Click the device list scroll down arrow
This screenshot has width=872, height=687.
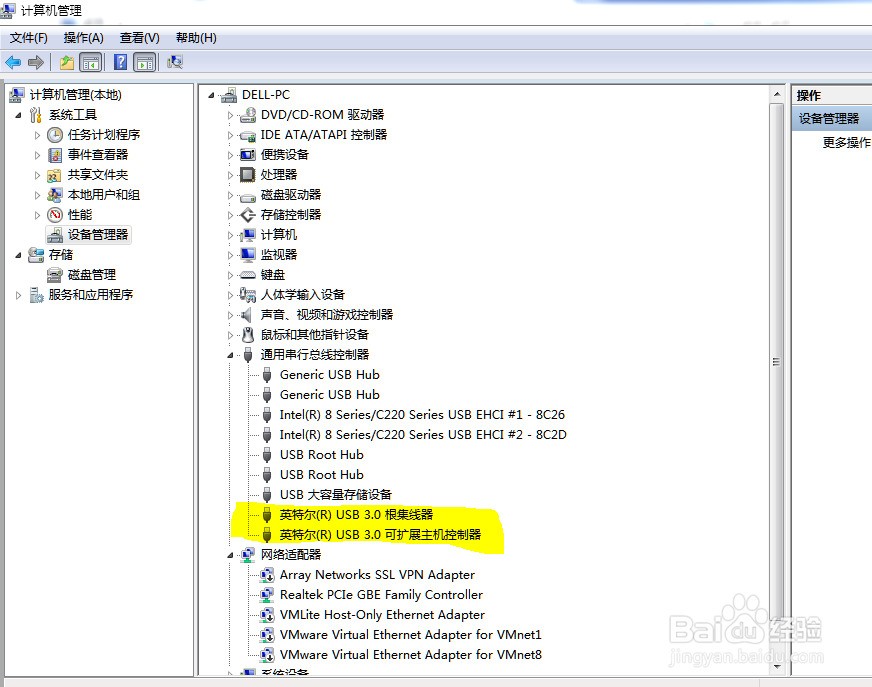[777, 666]
